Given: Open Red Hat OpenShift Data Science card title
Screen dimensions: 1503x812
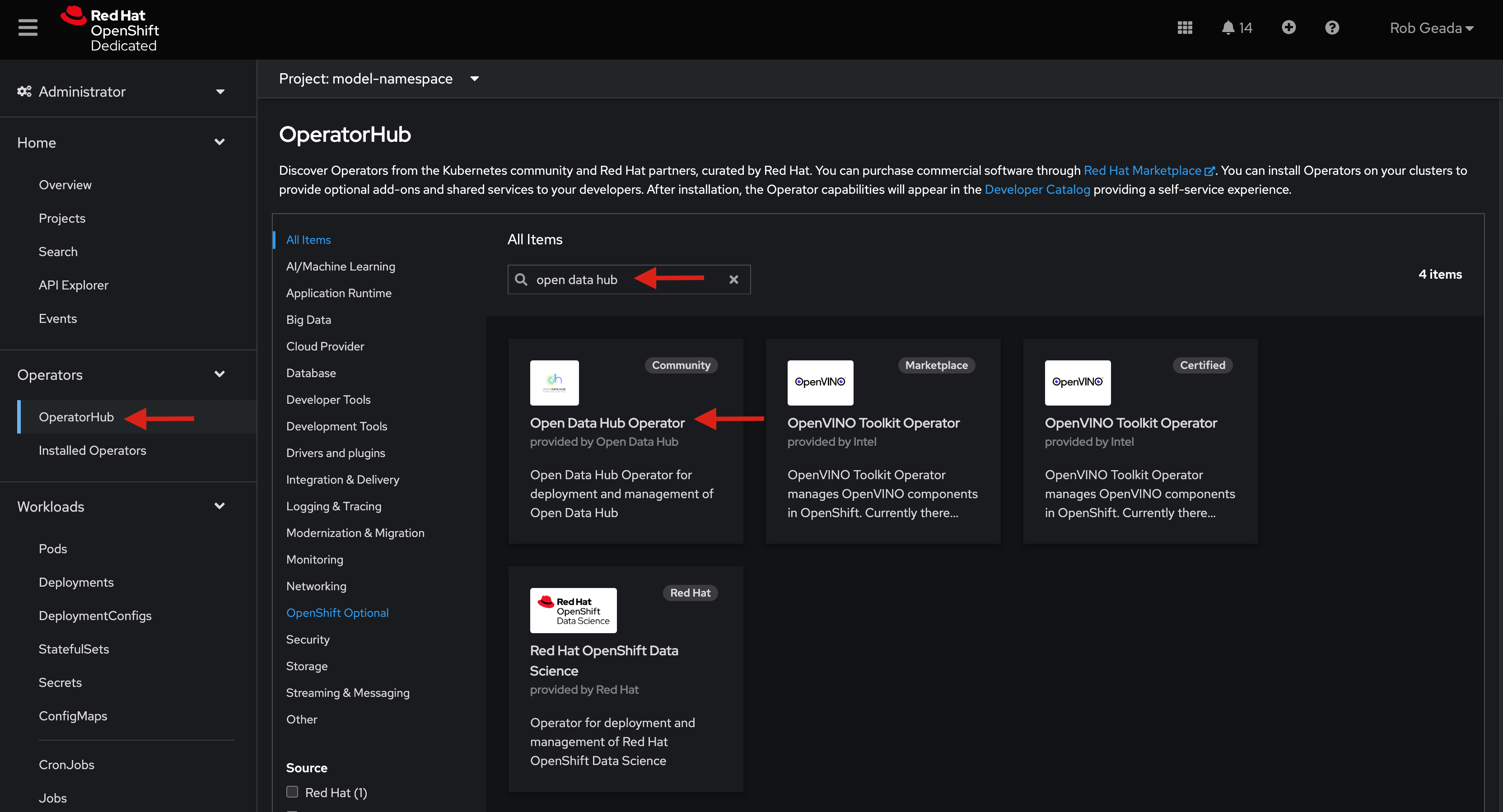Looking at the screenshot, I should 604,660.
